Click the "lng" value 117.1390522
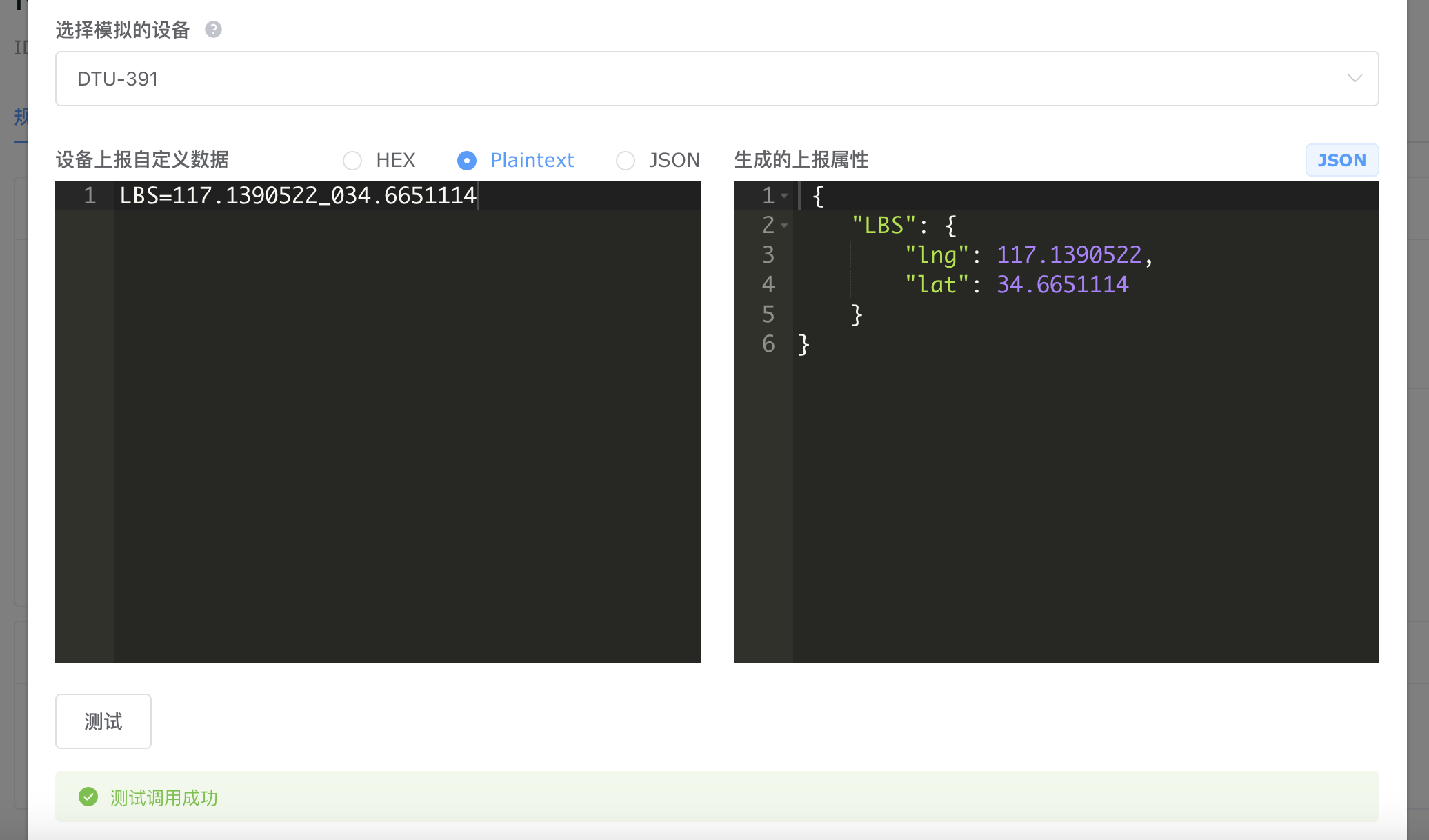Screen dimensions: 1429x840 pos(1069,255)
